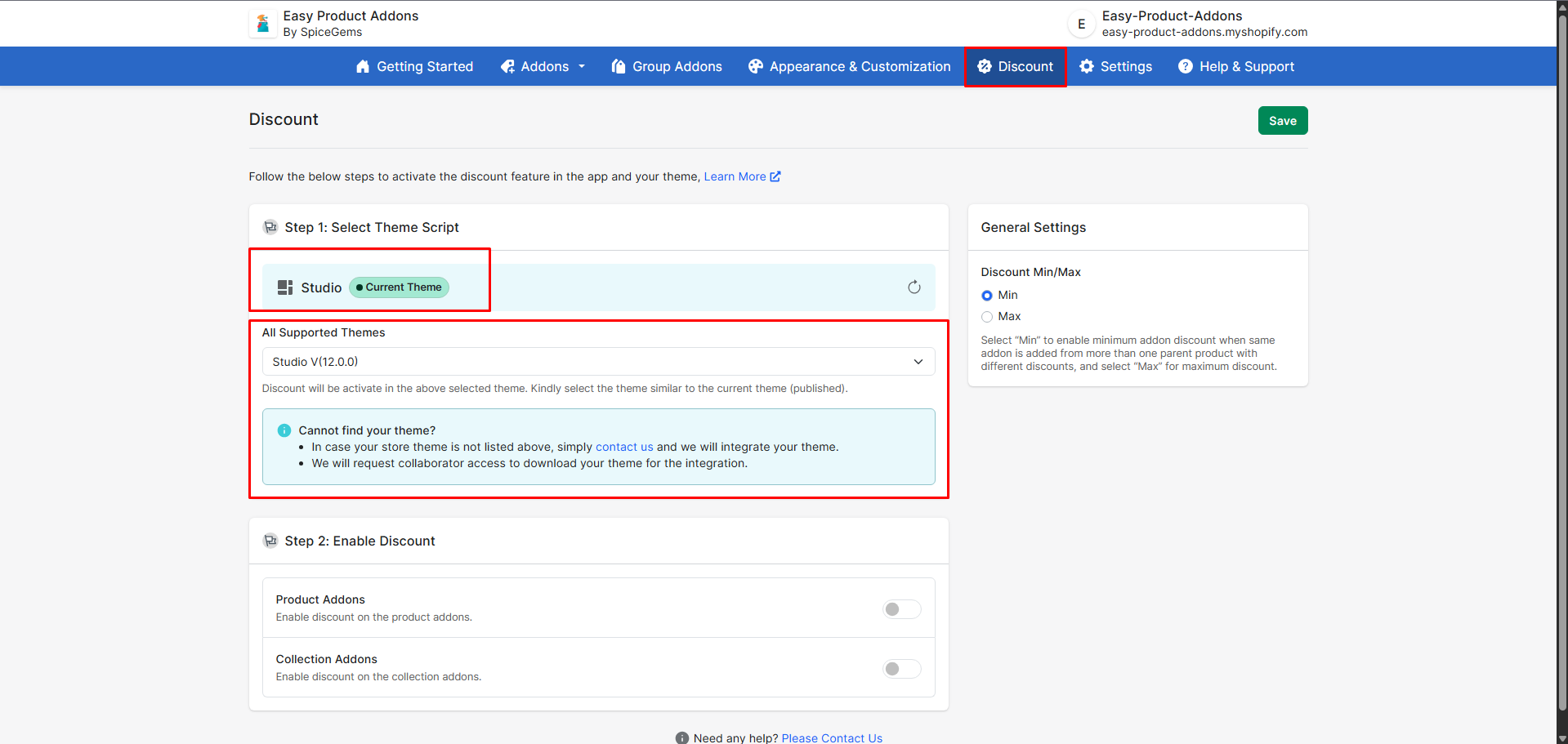Click the Studio theme layout icon
This screenshot has height=744, width=1568.
(x=284, y=287)
